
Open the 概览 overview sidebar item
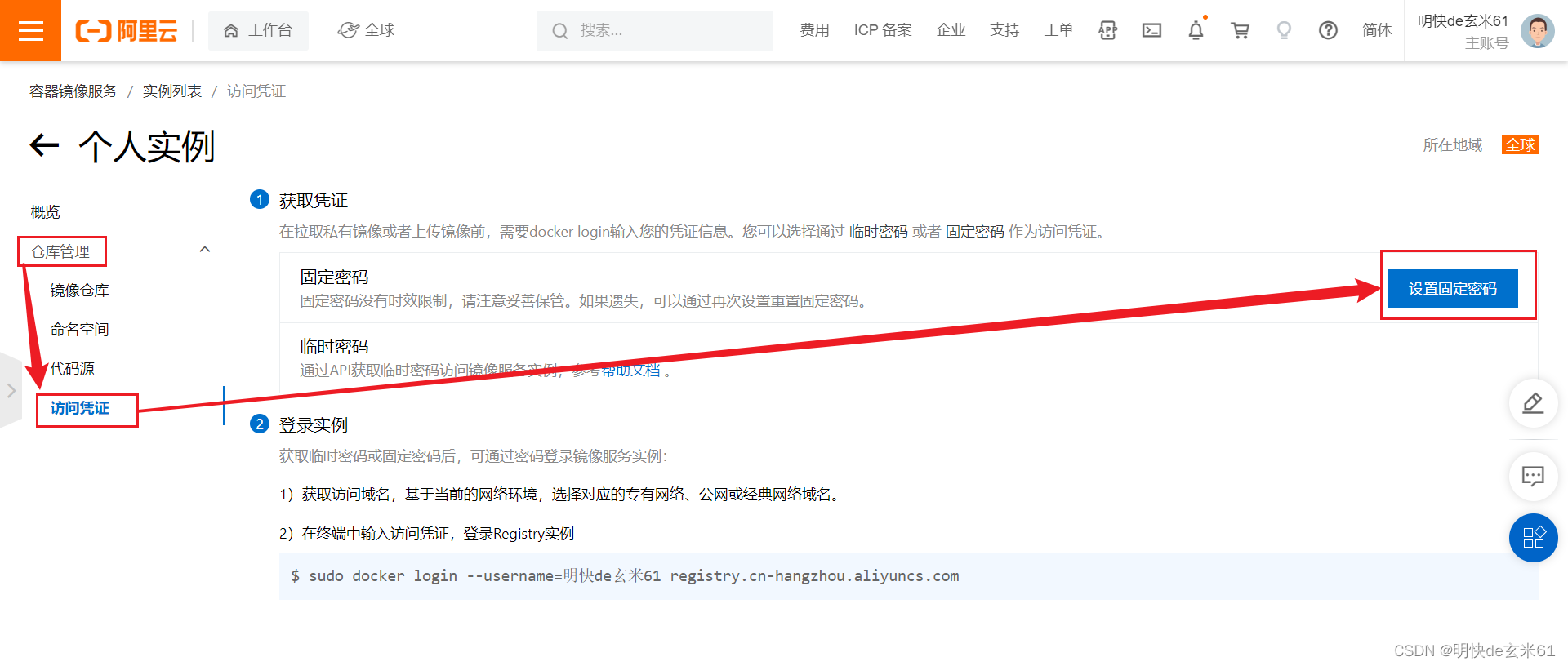(46, 212)
